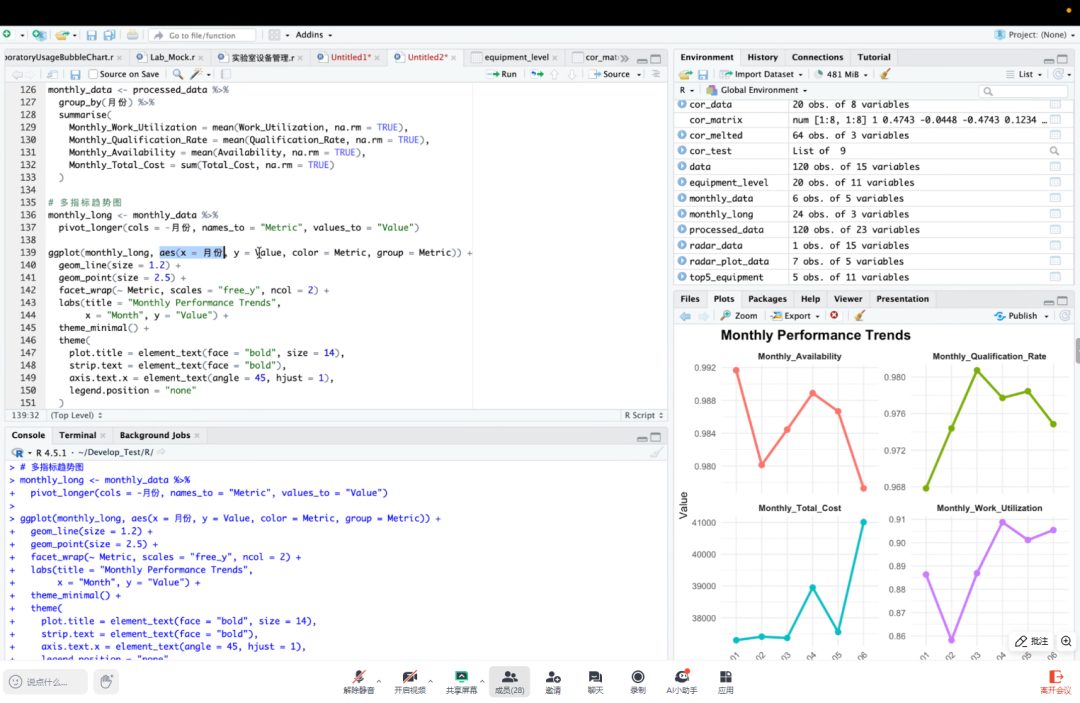View monthly_data as a table grid
The image size is (1080, 703).
[x=1055, y=198]
